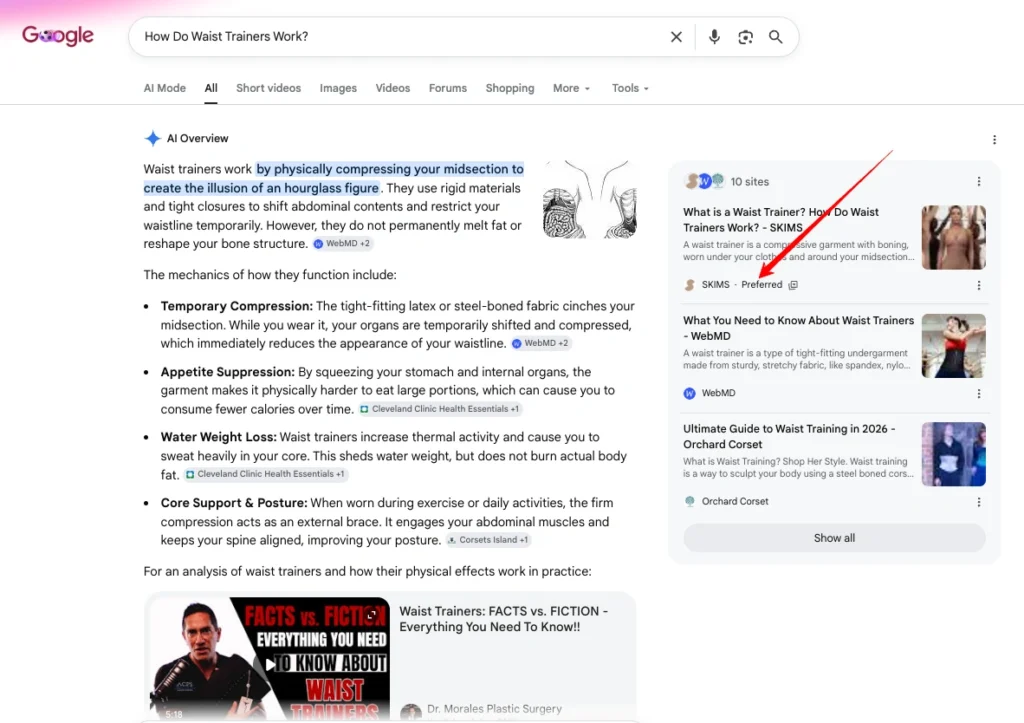Clear the search query with X icon

pyautogui.click(x=676, y=37)
